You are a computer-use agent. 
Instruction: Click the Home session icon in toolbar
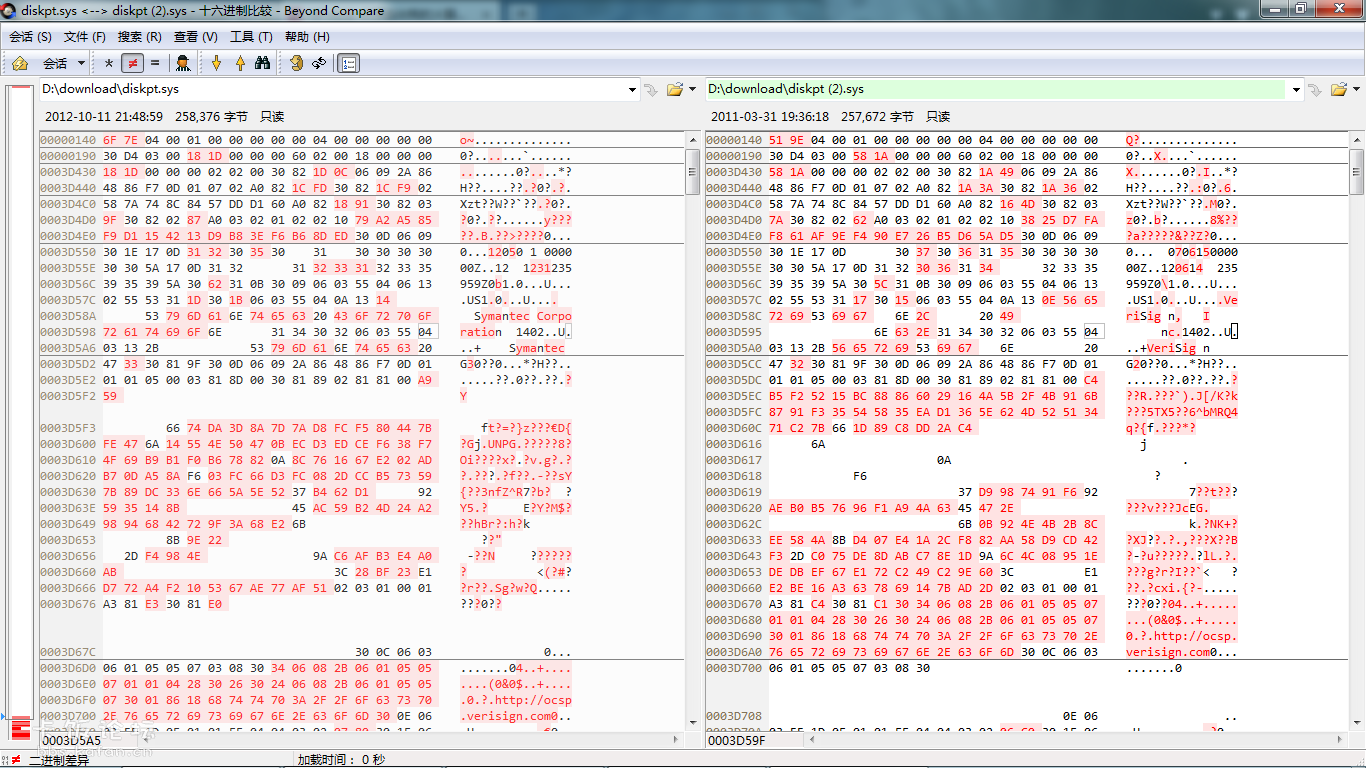click(20, 63)
